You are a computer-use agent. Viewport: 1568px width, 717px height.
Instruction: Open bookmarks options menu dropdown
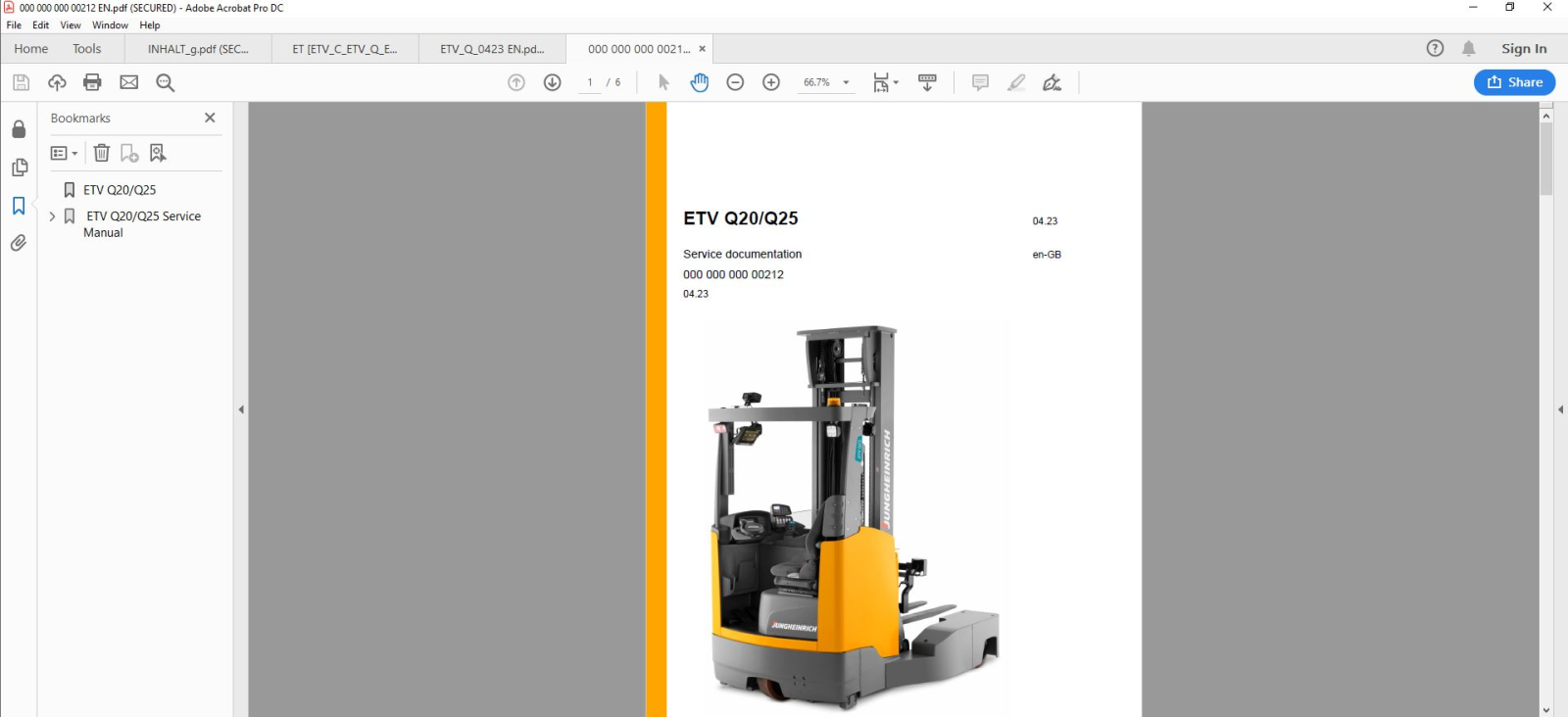[x=64, y=153]
